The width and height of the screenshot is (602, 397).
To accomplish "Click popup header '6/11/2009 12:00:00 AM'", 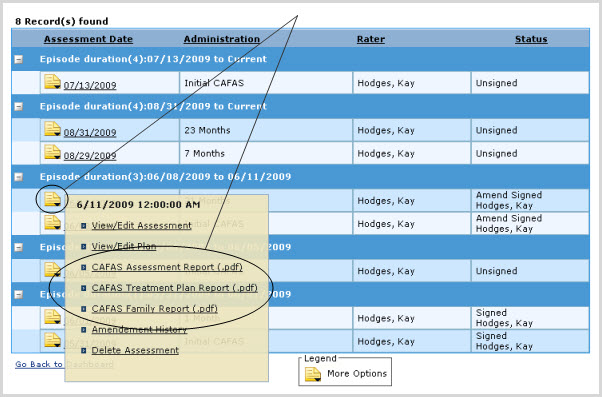I will pos(138,205).
